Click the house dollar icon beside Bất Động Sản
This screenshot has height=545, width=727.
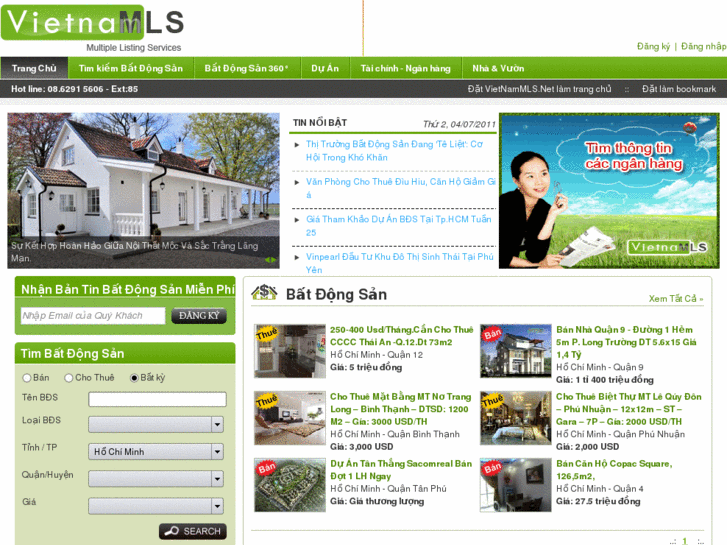[x=264, y=293]
